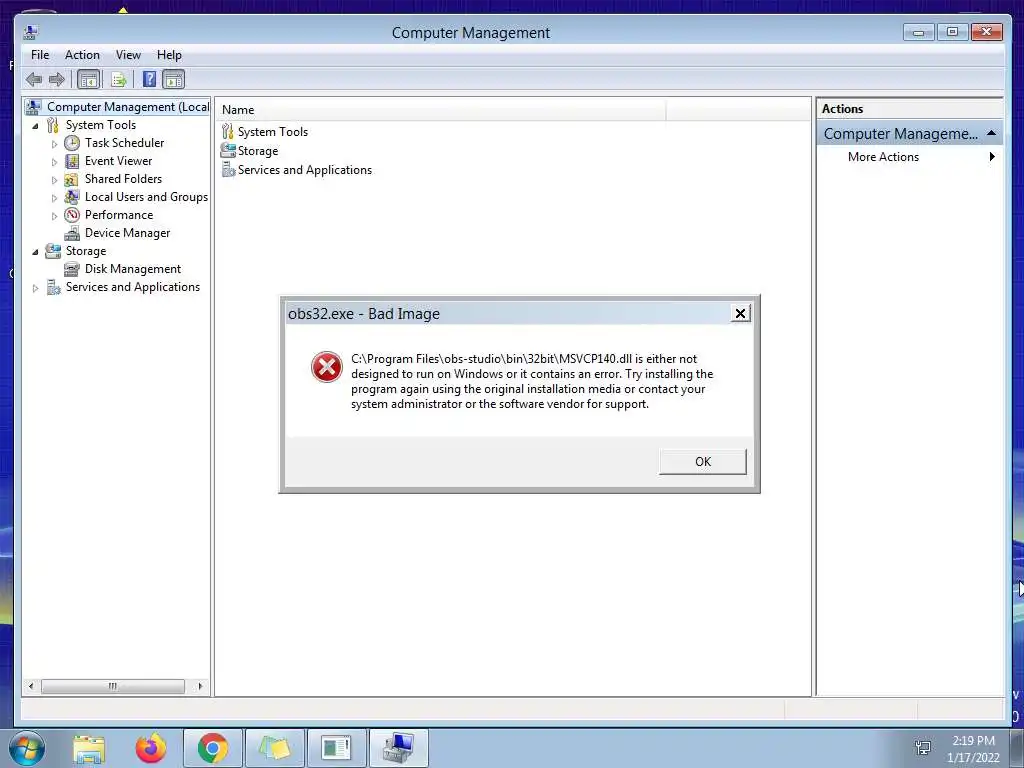
Task: Collapse the Computer Management actions section arrow
Action: [991, 133]
